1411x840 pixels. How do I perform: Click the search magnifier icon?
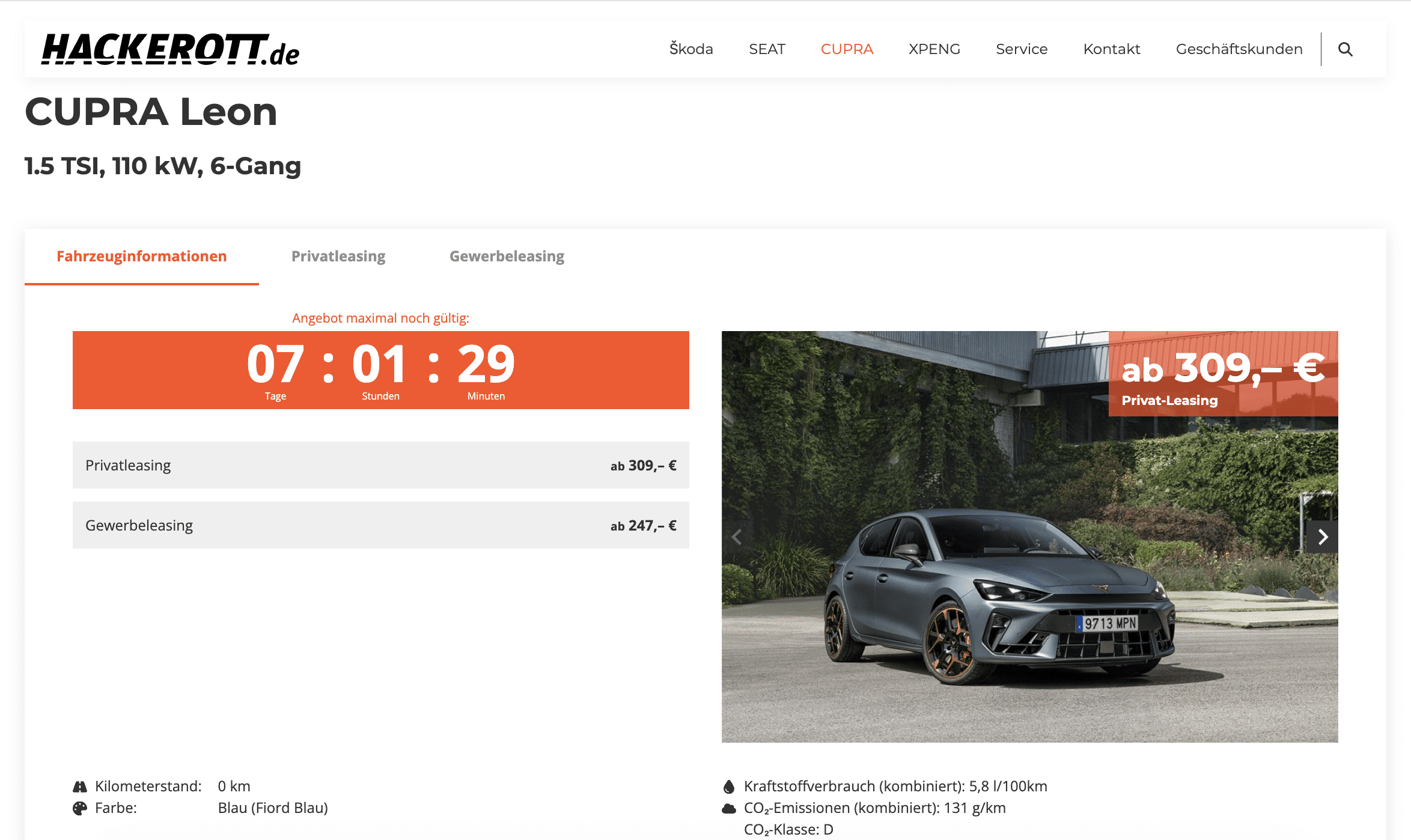tap(1345, 49)
